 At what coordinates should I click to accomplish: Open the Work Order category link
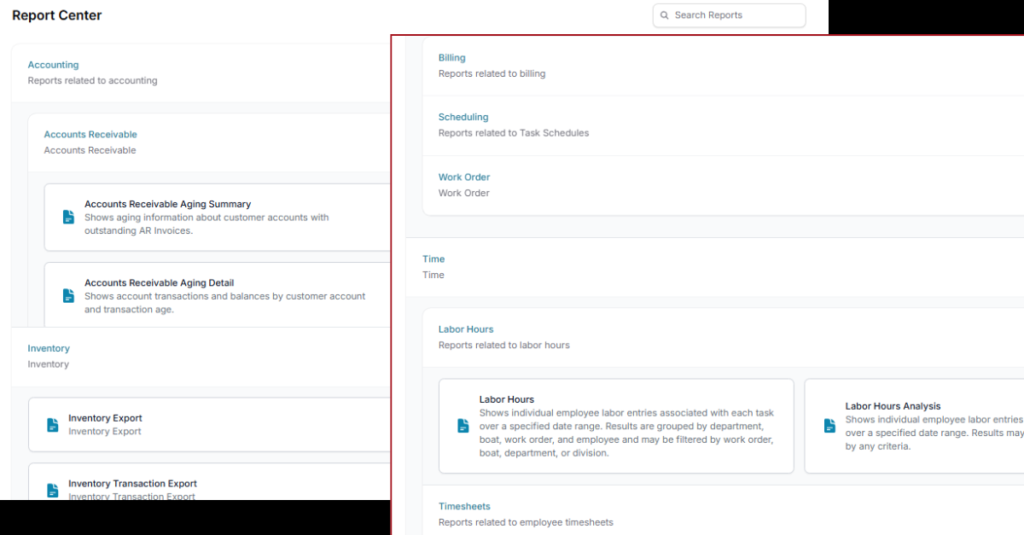click(464, 177)
